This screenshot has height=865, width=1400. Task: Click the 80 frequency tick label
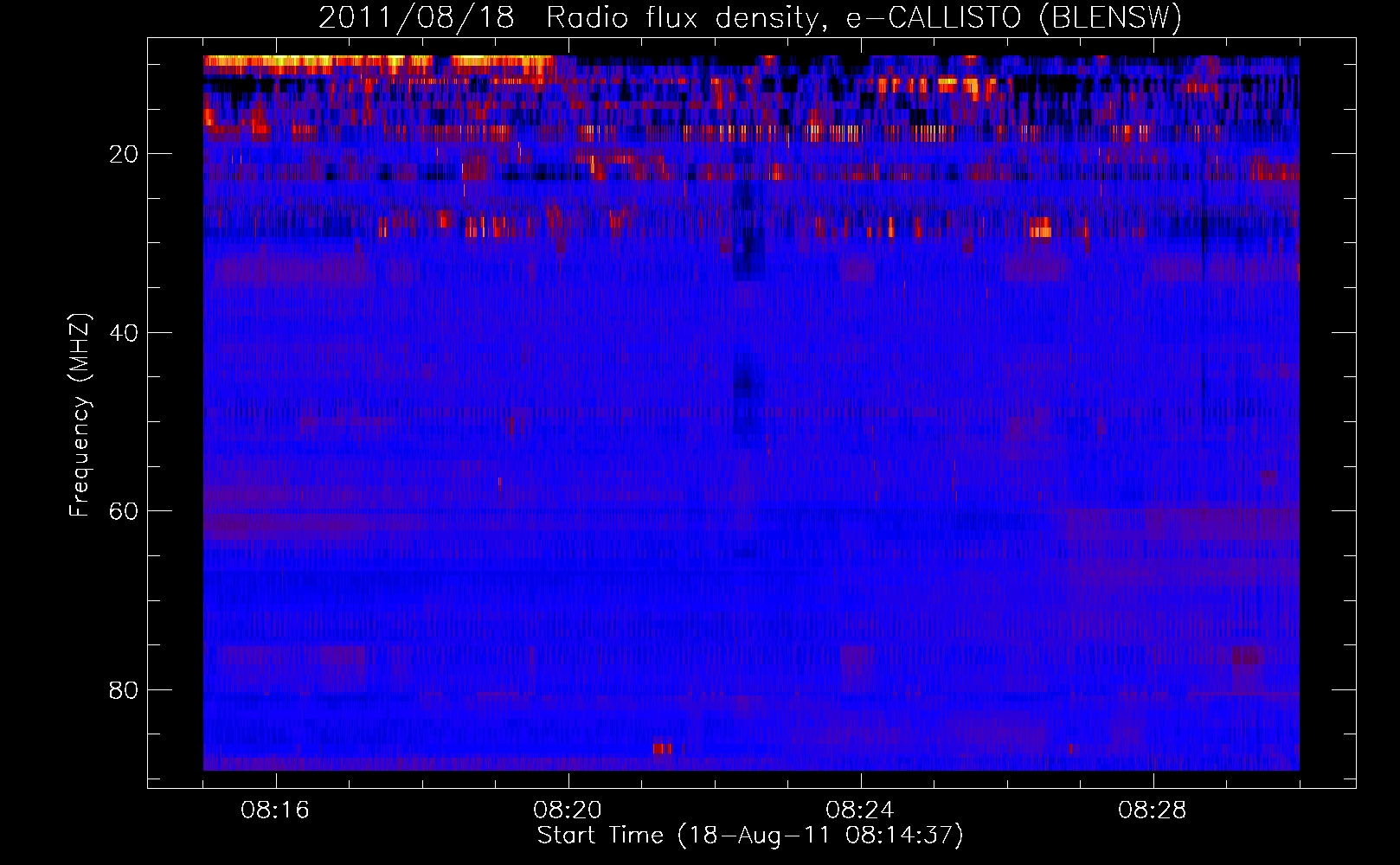[x=125, y=690]
